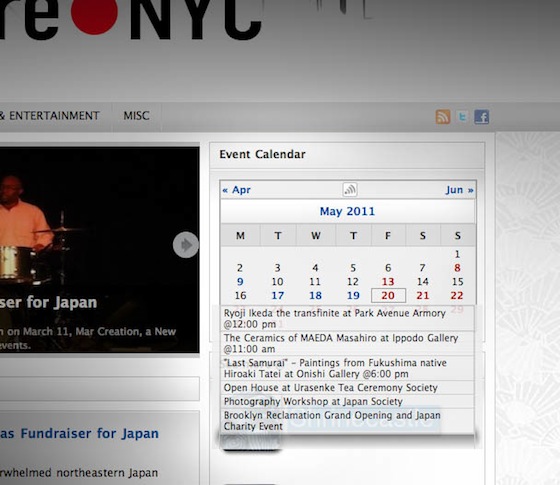560x485 pixels.
Task: Select May 13 in calendar
Action: pos(388,281)
